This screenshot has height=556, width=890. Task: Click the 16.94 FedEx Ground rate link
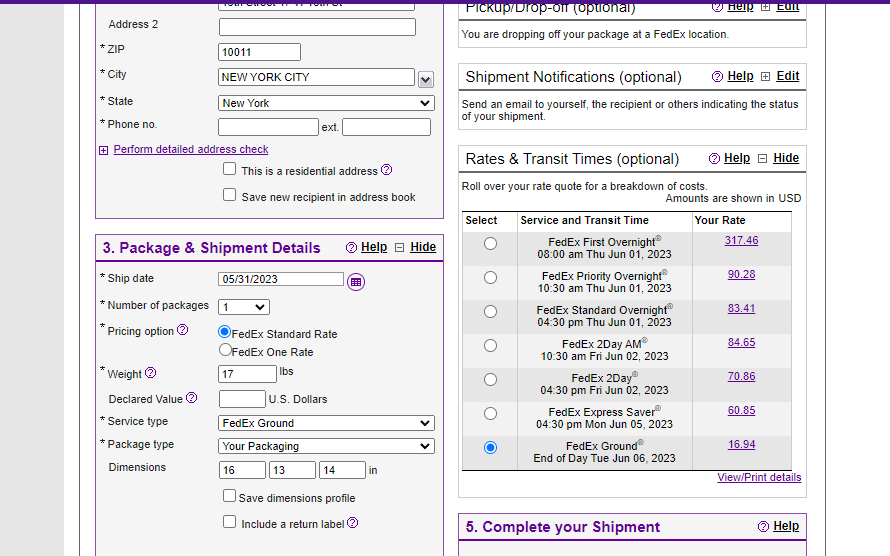click(x=741, y=445)
